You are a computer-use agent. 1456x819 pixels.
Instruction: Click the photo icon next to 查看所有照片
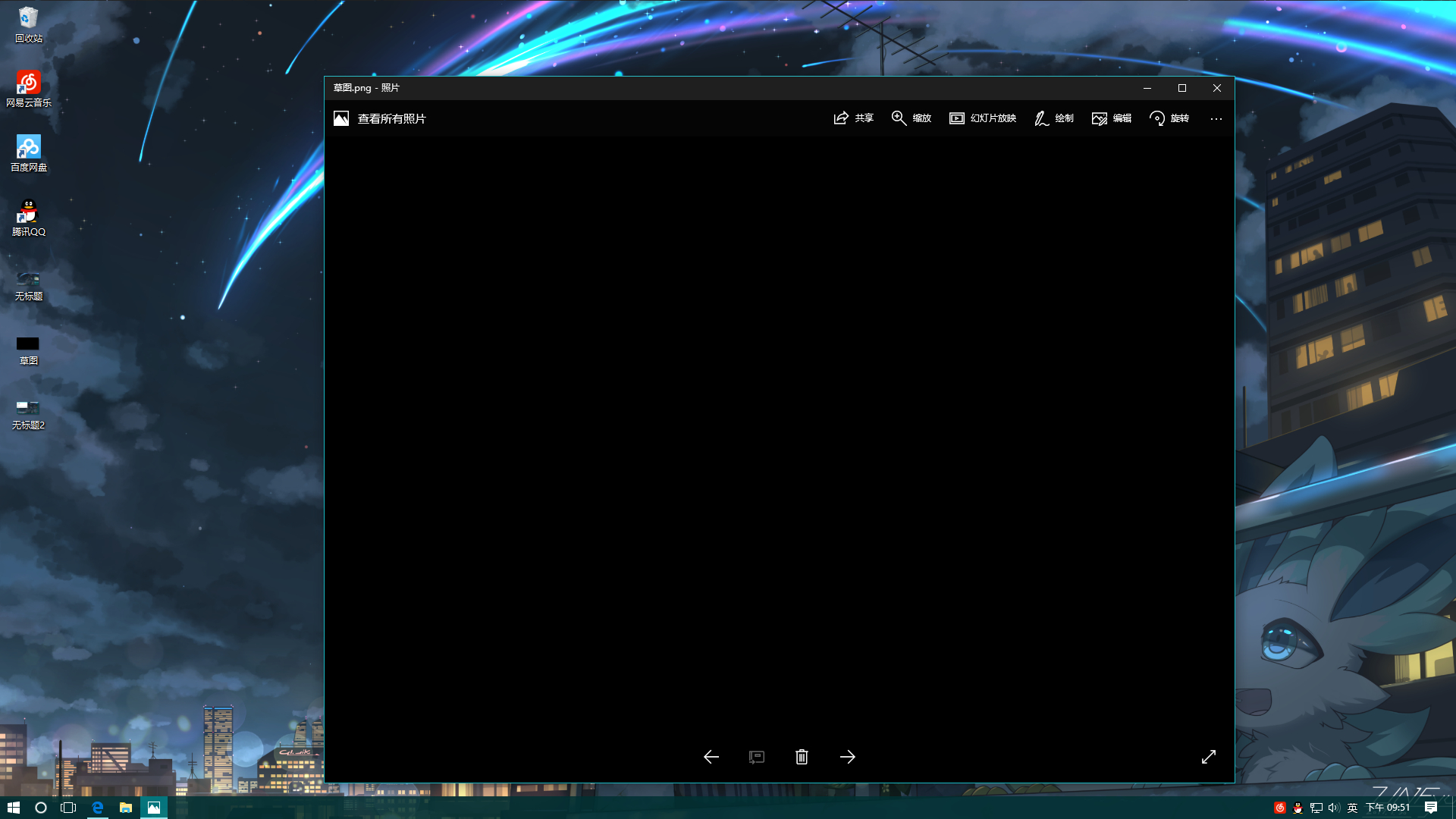click(x=341, y=118)
